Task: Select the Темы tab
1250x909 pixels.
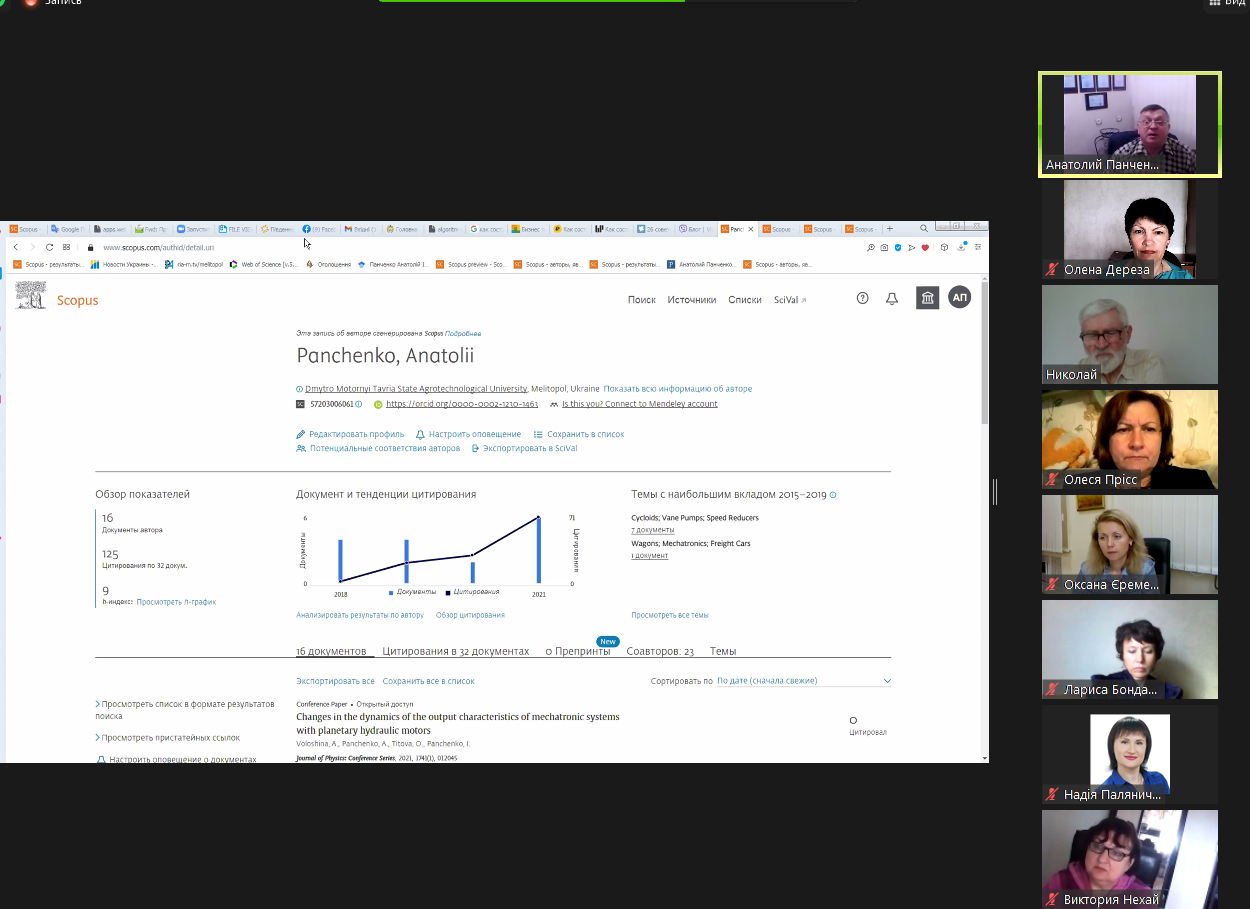Action: [x=723, y=651]
